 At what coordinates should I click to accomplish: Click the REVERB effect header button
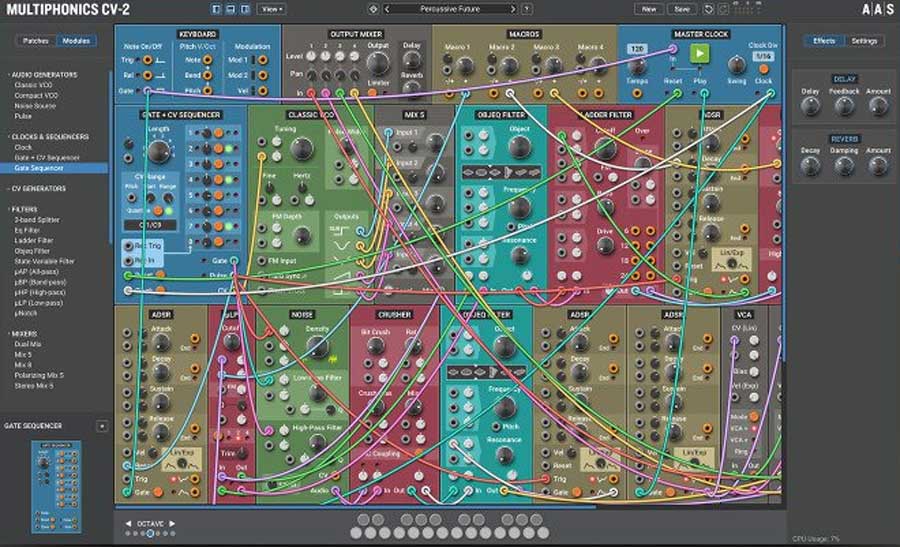(844, 139)
